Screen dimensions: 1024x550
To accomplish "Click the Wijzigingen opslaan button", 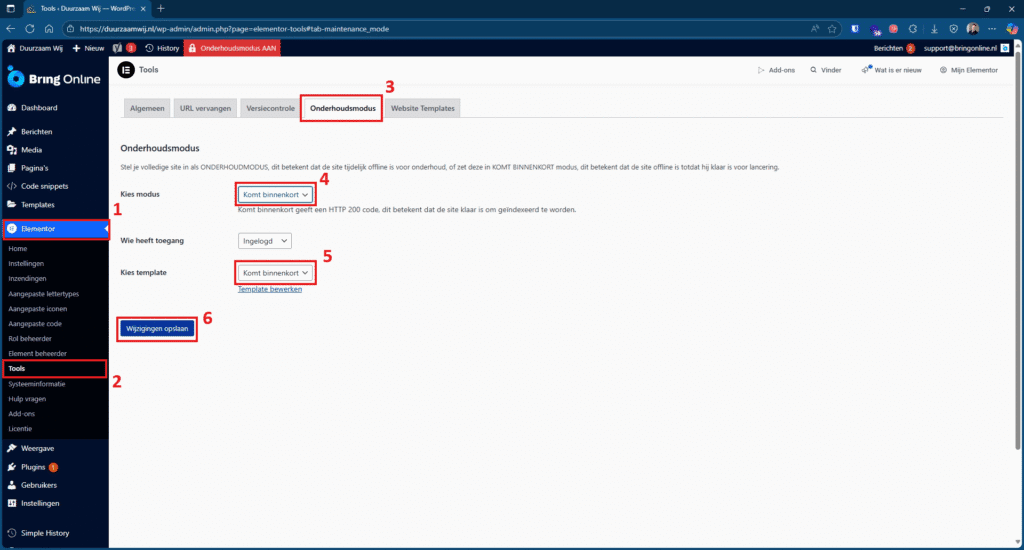I will point(156,327).
